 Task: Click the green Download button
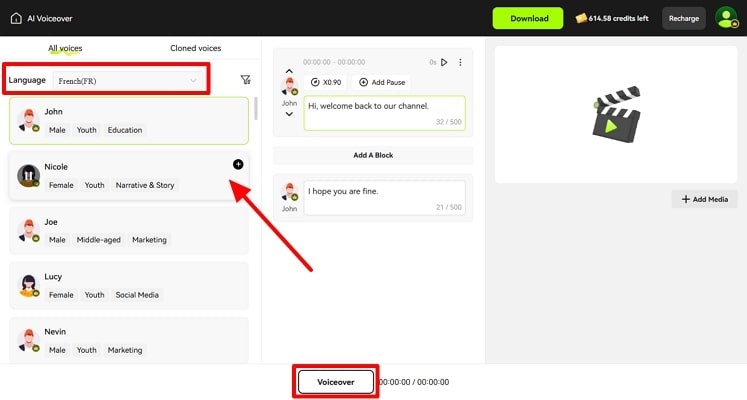528,18
